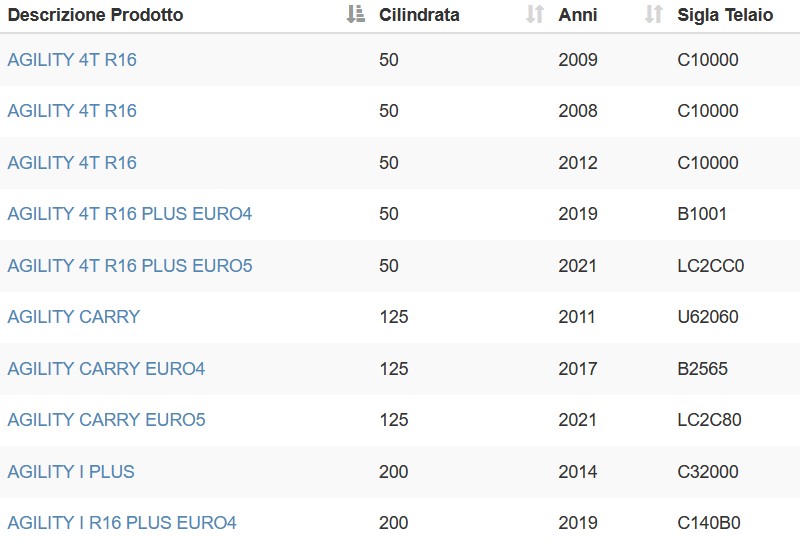Click the Anni sort arrows icon

pos(654,14)
